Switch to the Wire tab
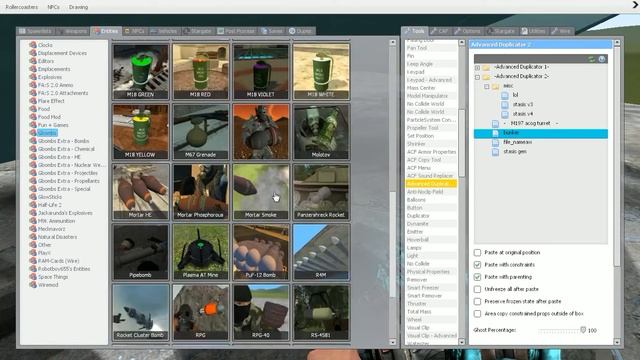The width and height of the screenshot is (640, 360). 561,31
